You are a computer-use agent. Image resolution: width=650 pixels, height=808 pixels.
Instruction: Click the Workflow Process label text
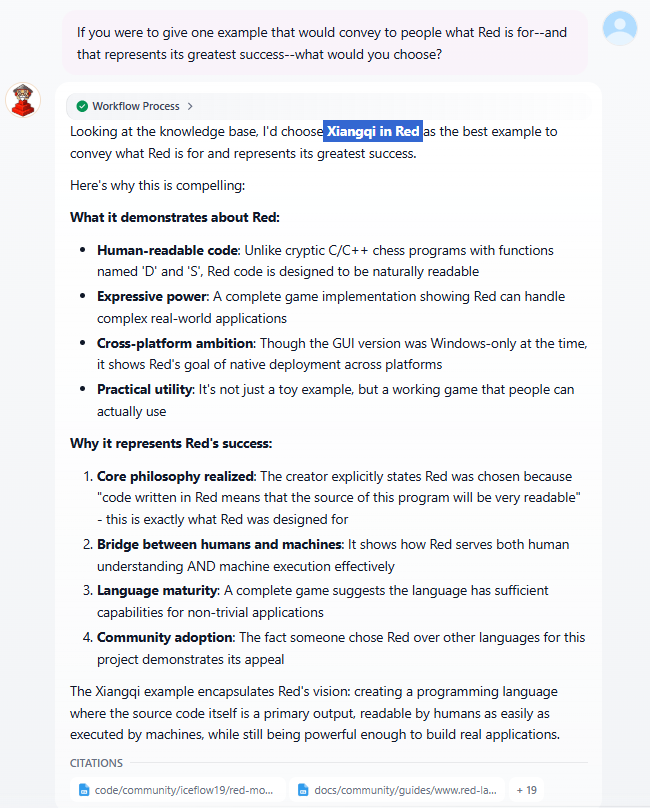(135, 106)
